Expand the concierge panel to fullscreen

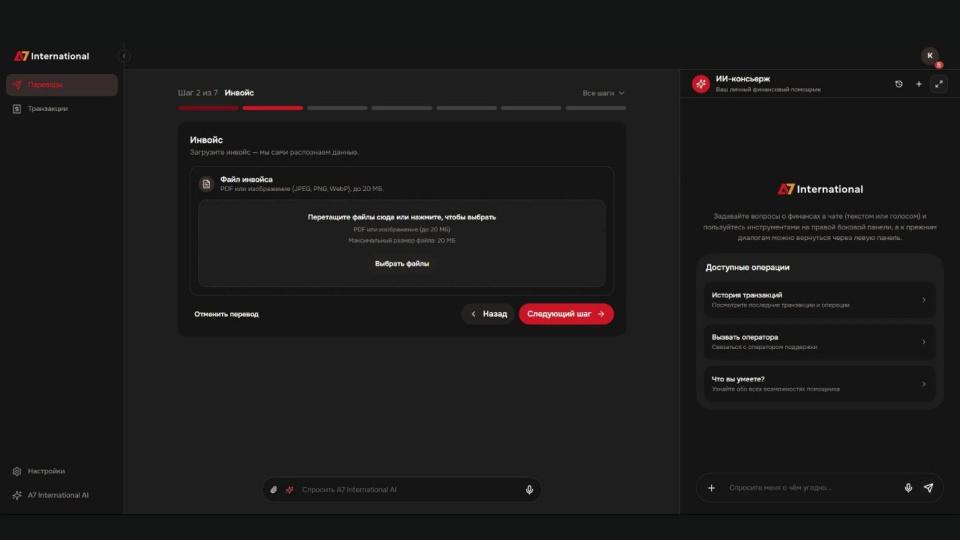pyautogui.click(x=939, y=84)
